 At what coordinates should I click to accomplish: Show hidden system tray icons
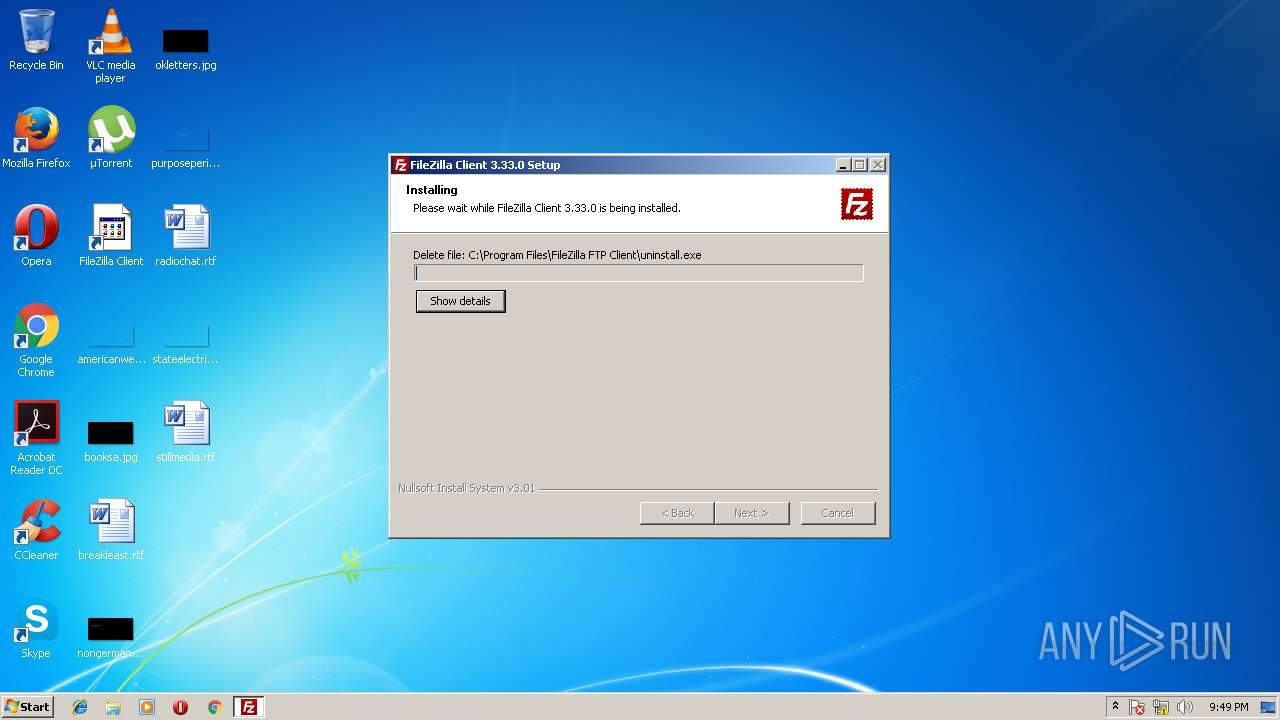point(1115,707)
